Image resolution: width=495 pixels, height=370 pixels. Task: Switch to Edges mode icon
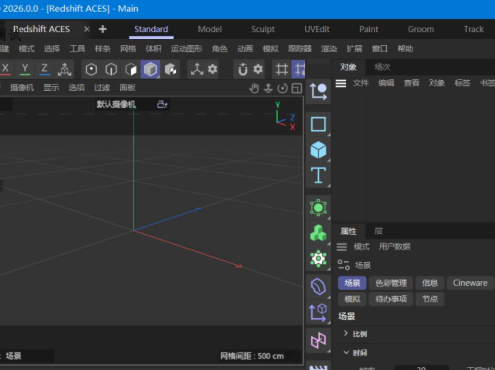click(x=111, y=69)
